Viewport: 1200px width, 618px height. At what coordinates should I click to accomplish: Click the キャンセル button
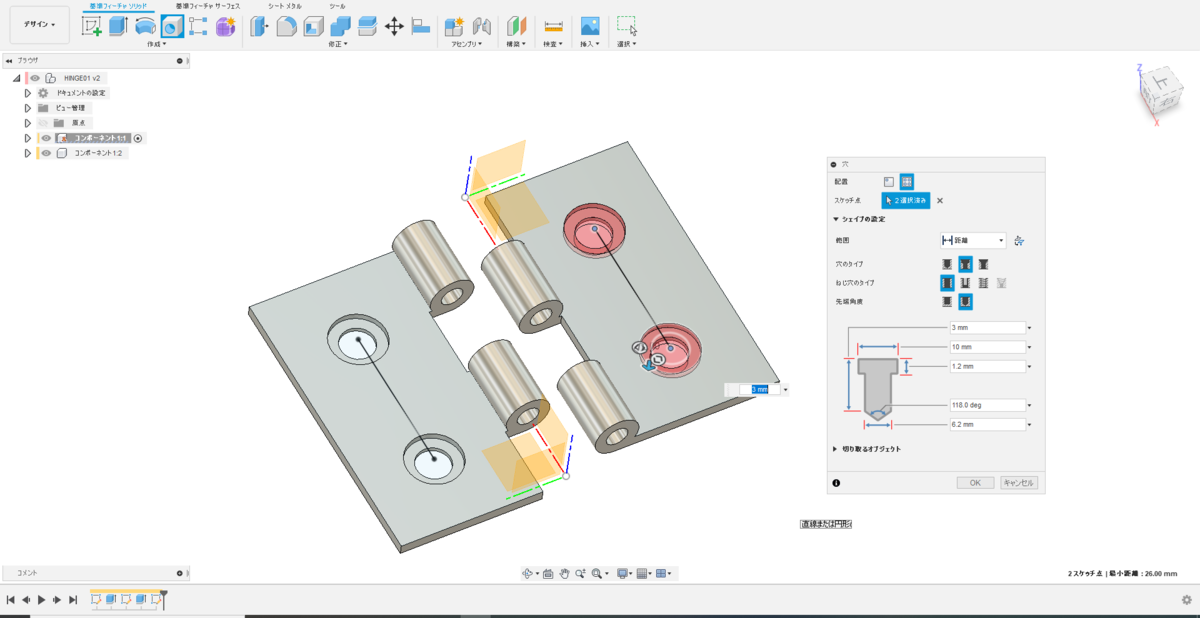point(1019,482)
